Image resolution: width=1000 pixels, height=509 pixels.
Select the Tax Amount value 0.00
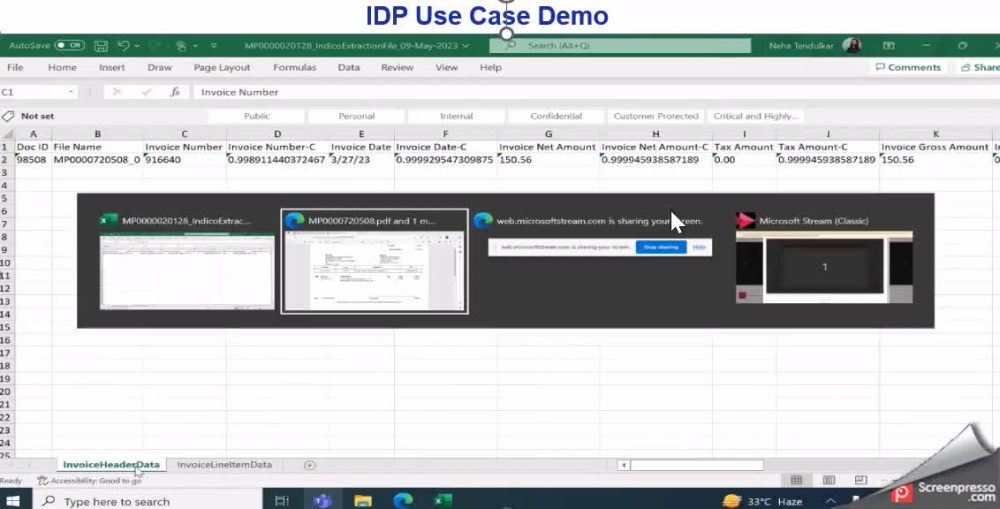tap(744, 159)
